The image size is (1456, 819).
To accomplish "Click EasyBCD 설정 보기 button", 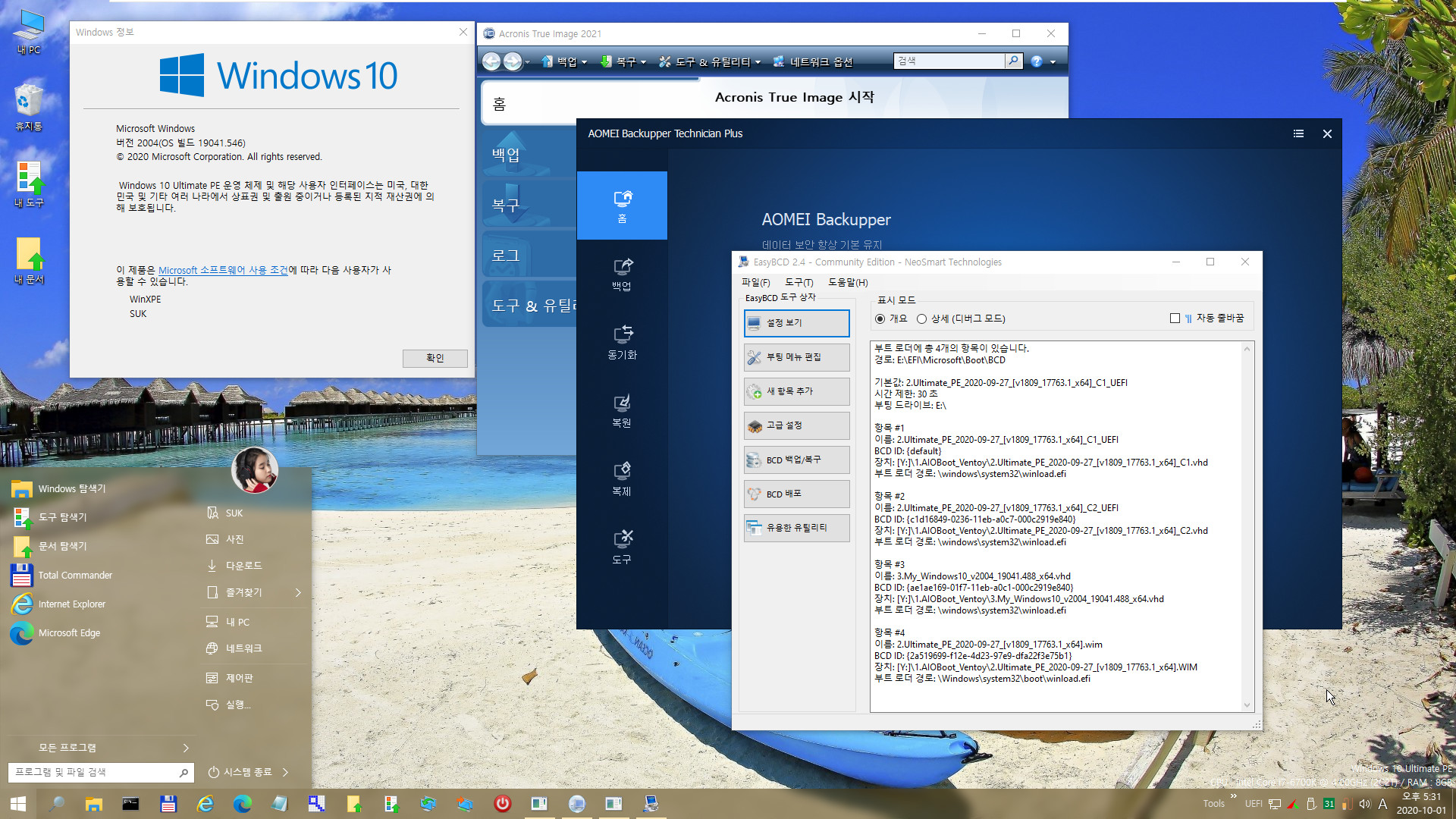I will (796, 323).
